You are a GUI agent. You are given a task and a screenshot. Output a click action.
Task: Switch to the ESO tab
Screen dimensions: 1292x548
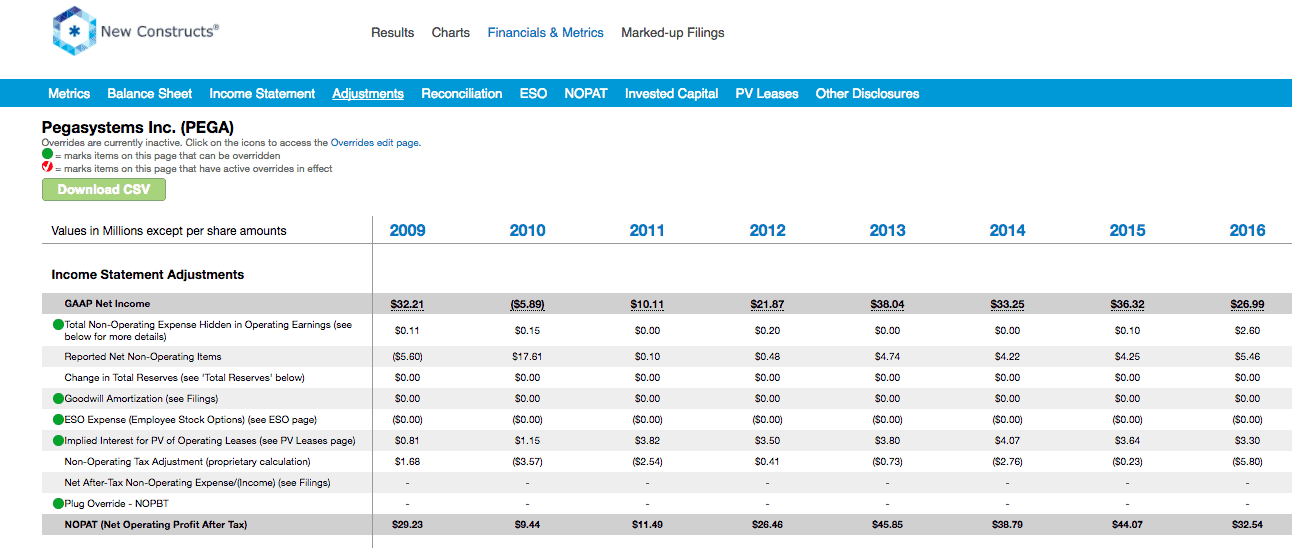533,93
